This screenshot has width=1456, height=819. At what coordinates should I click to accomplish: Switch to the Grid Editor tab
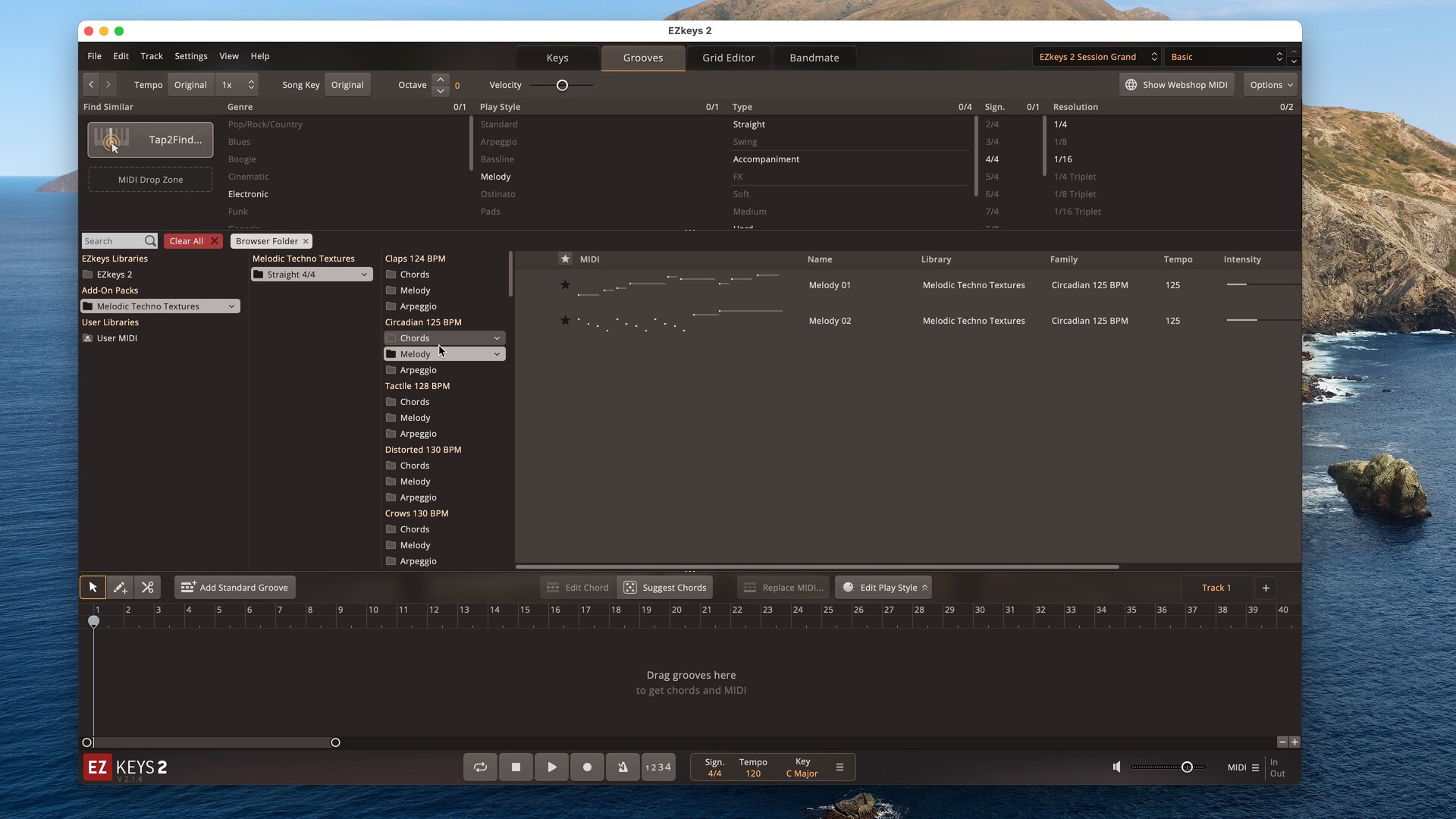pyautogui.click(x=728, y=58)
